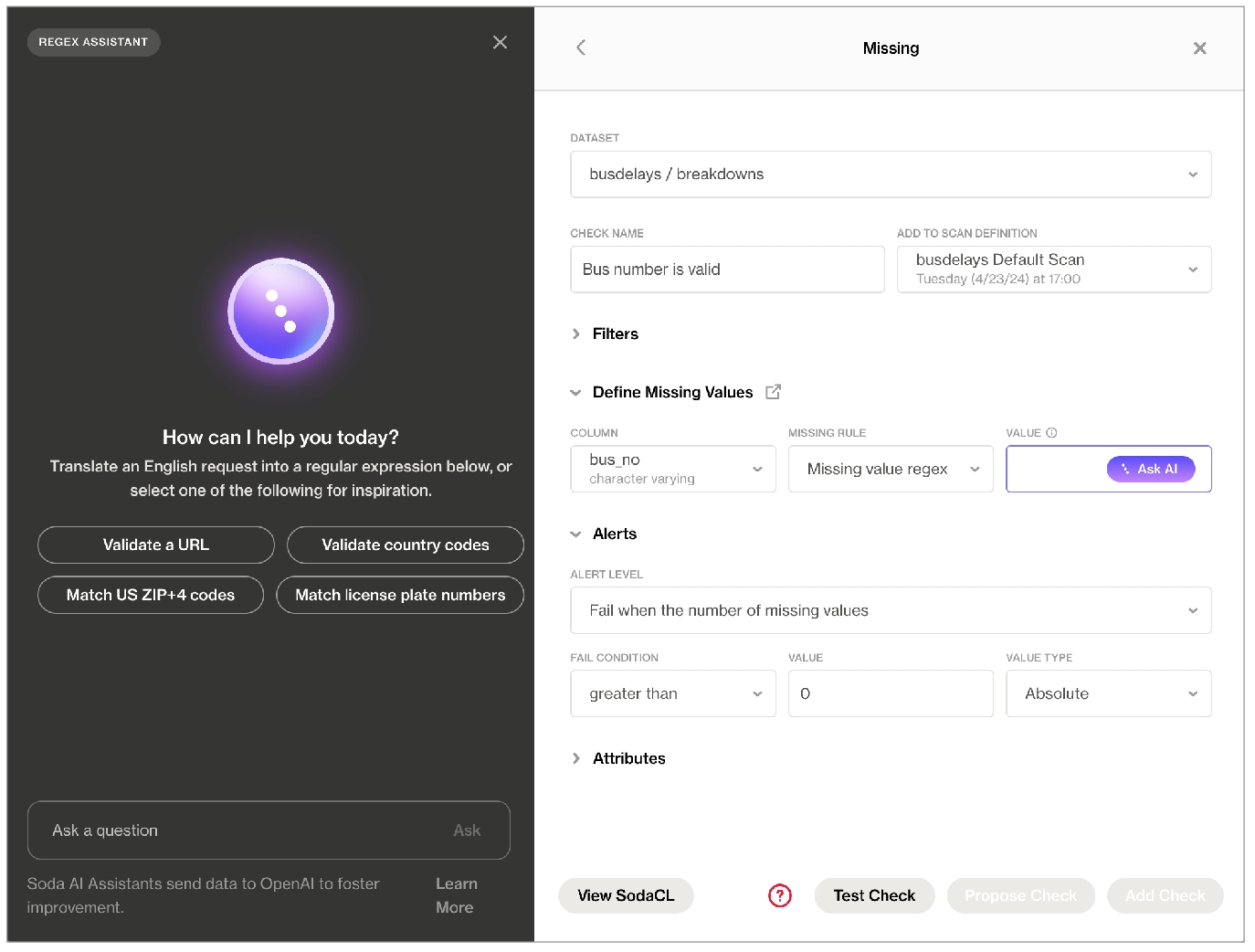Open the Missing value regex rule dropdown
The width and height of the screenshot is (1255, 952).
point(890,469)
